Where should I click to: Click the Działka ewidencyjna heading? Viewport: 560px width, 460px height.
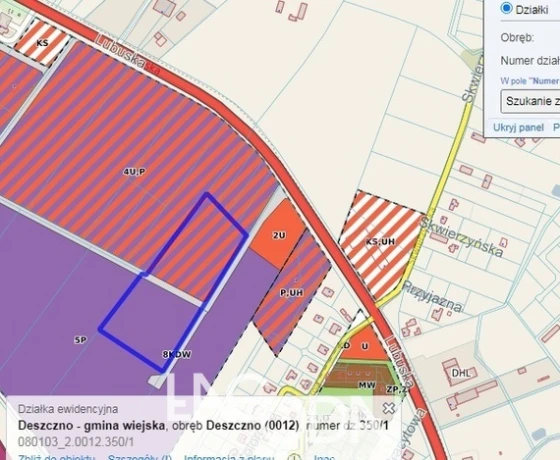[x=68, y=409]
